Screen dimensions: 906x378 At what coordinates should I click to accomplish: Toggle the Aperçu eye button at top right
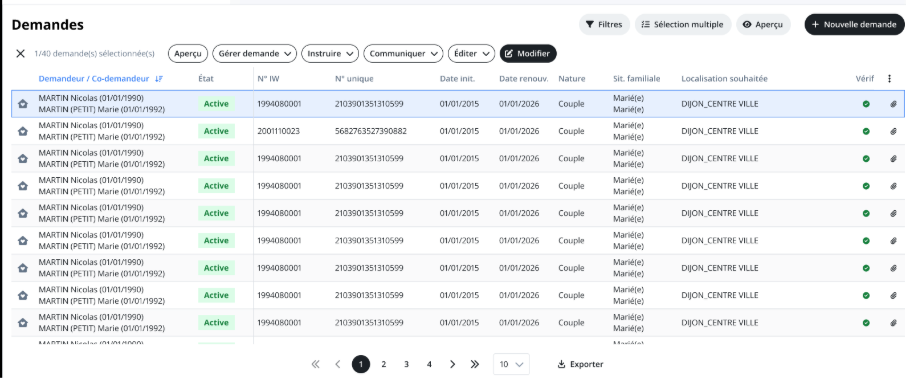pos(763,24)
